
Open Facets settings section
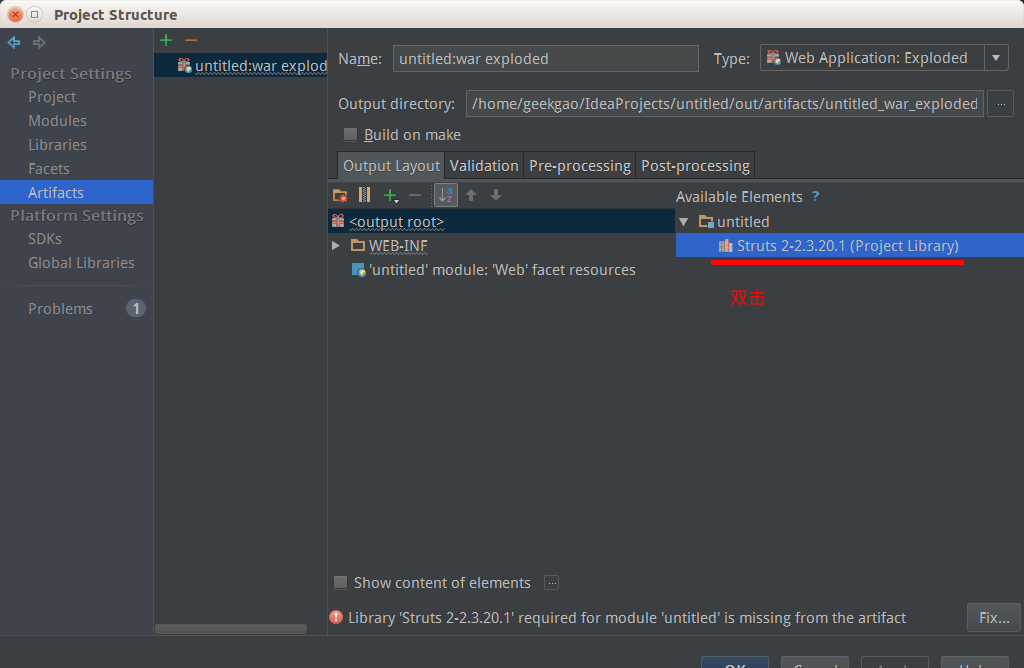pos(49,169)
